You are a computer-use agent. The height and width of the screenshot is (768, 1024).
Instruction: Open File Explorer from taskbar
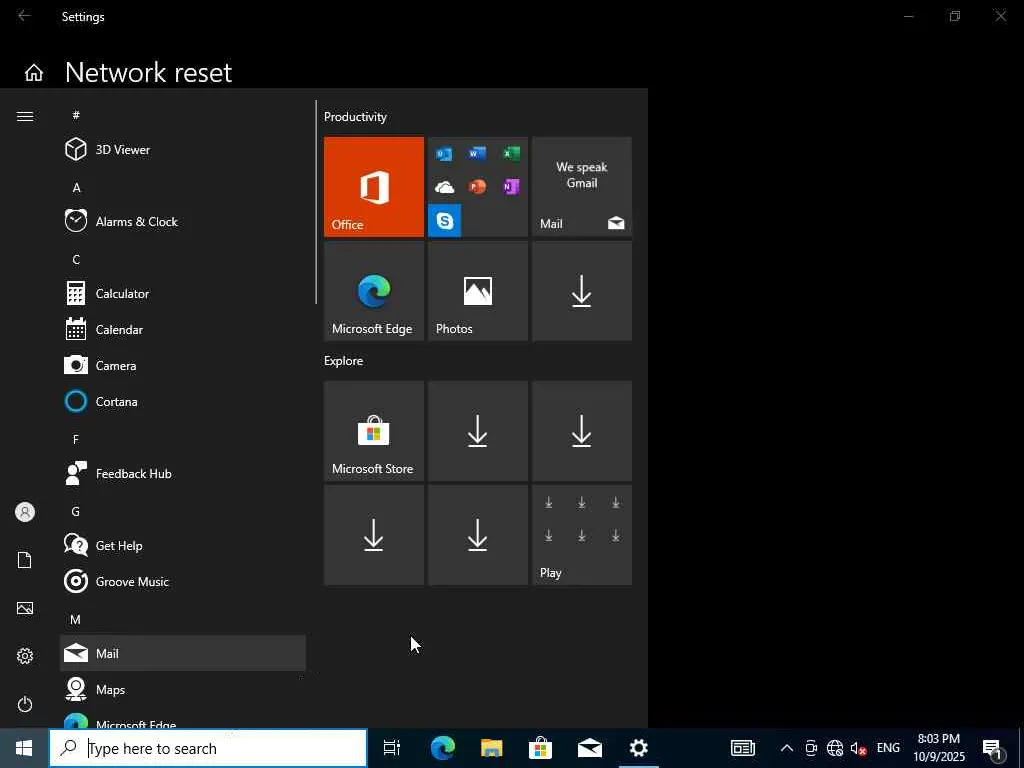click(x=492, y=748)
